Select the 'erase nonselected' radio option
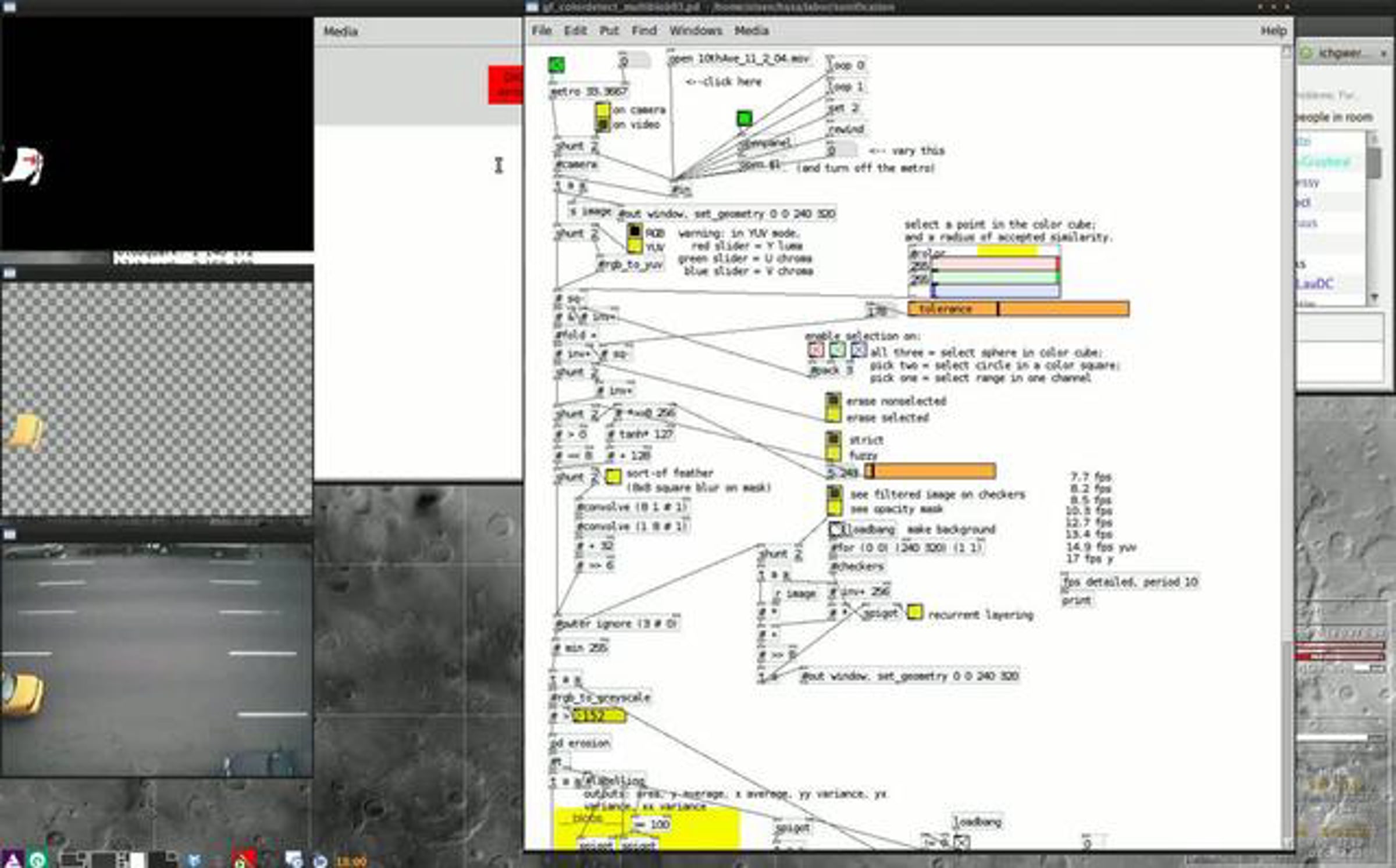This screenshot has width=1396, height=868. point(833,401)
